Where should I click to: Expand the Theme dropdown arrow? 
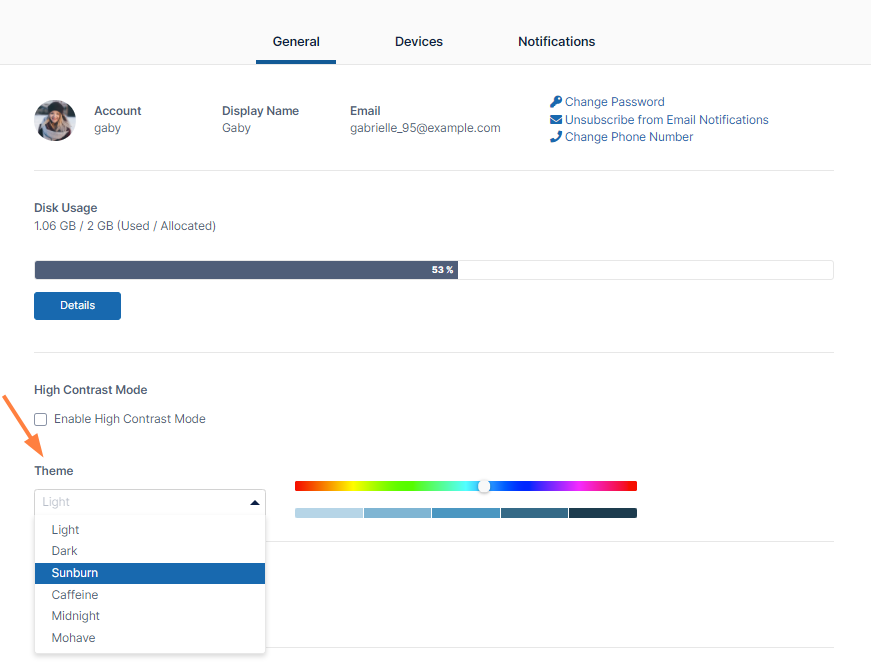(255, 502)
